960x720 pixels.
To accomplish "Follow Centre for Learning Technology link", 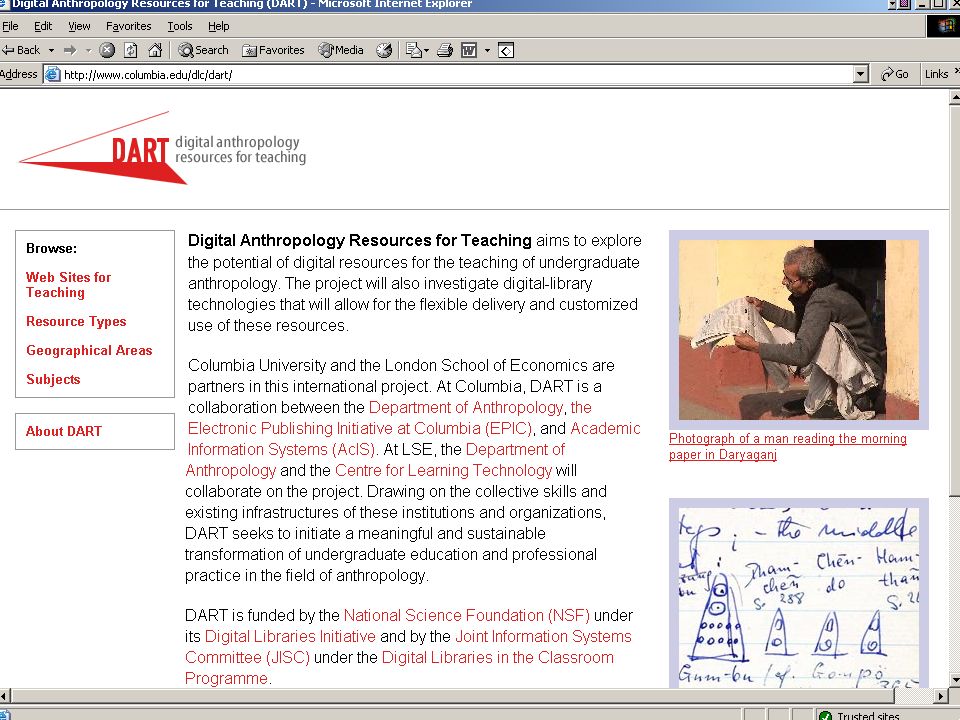I will [443, 470].
